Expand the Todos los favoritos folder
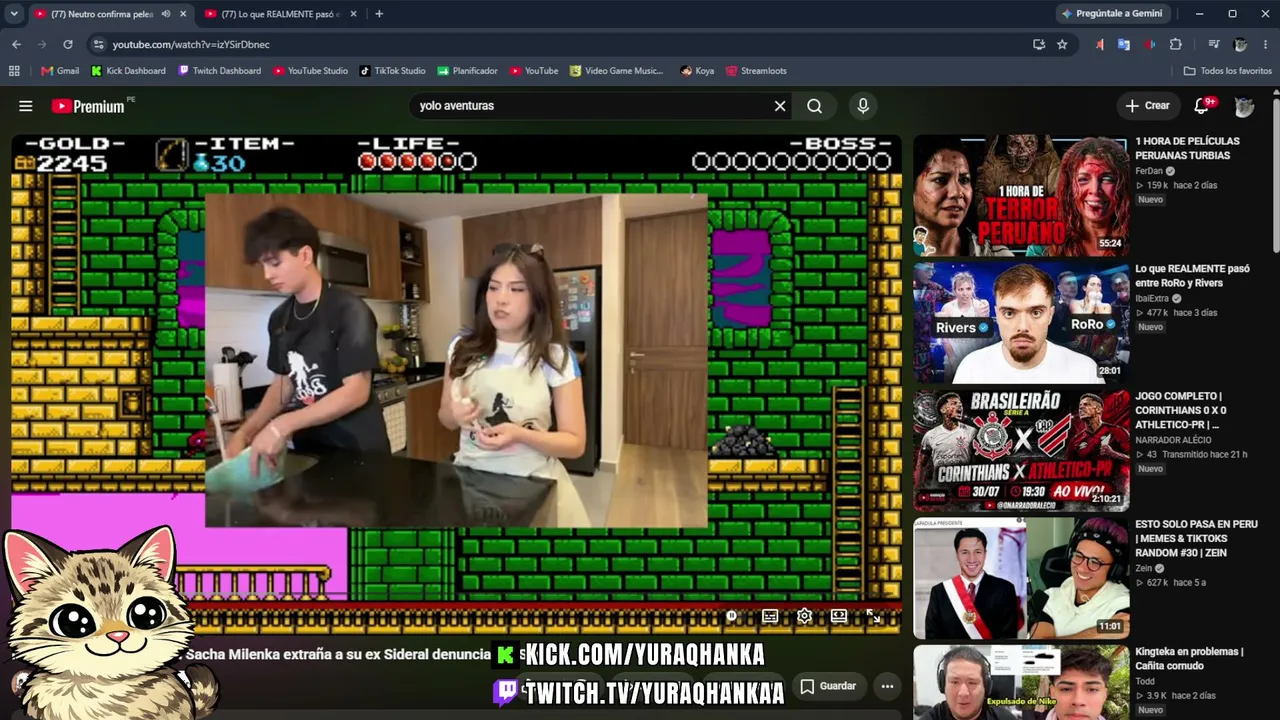The width and height of the screenshot is (1280, 720). pyautogui.click(x=1228, y=71)
